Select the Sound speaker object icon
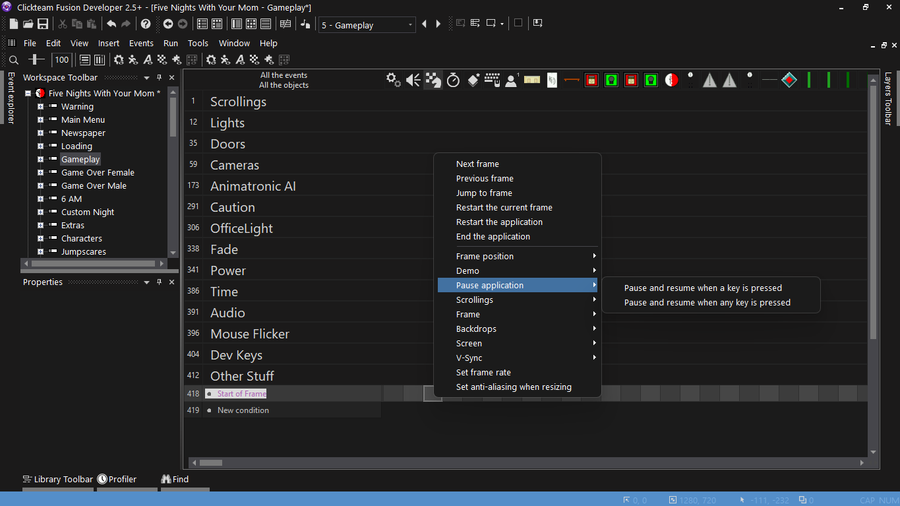Viewport: 900px width, 506px height. 413,80
